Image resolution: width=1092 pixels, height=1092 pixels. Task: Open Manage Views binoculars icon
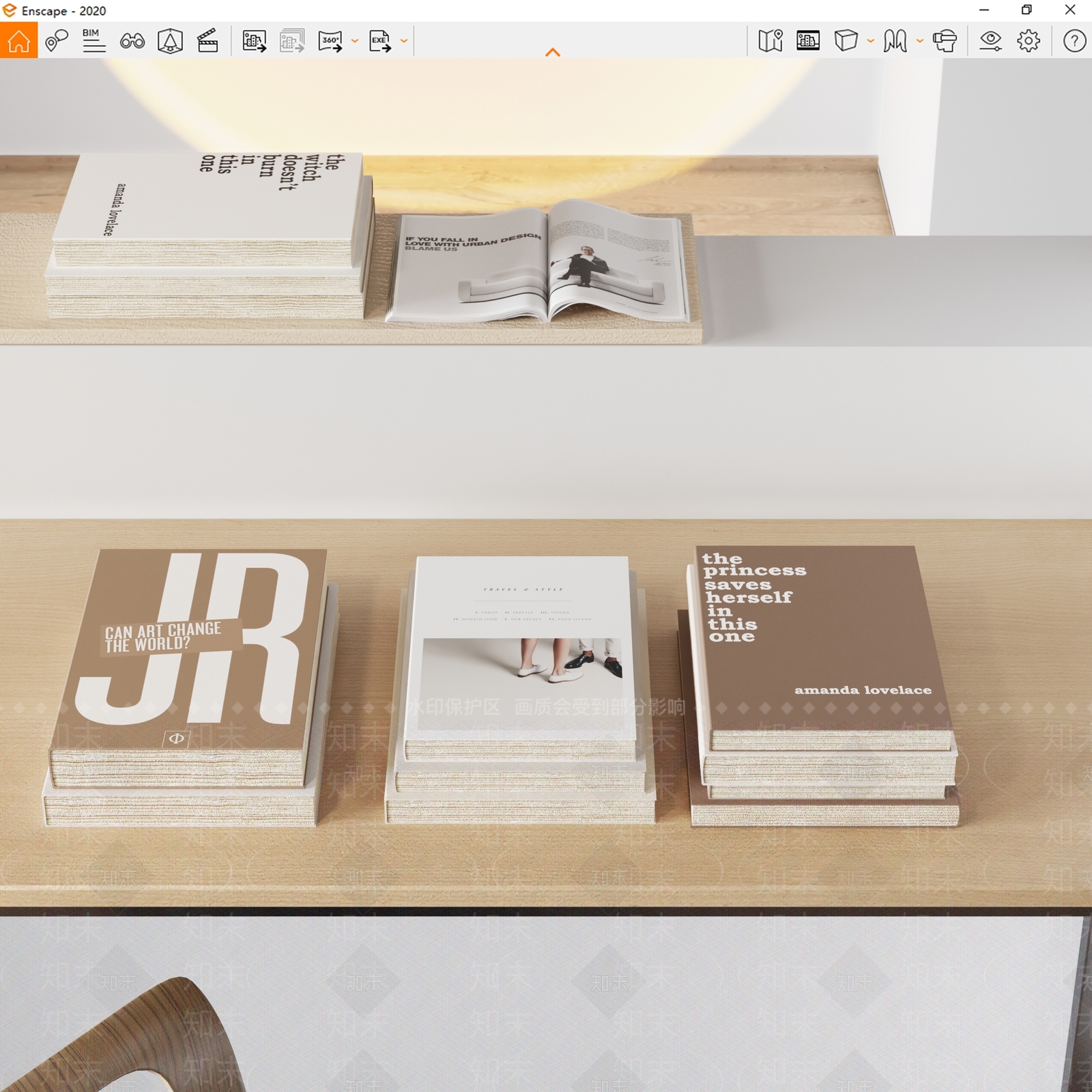tap(132, 41)
